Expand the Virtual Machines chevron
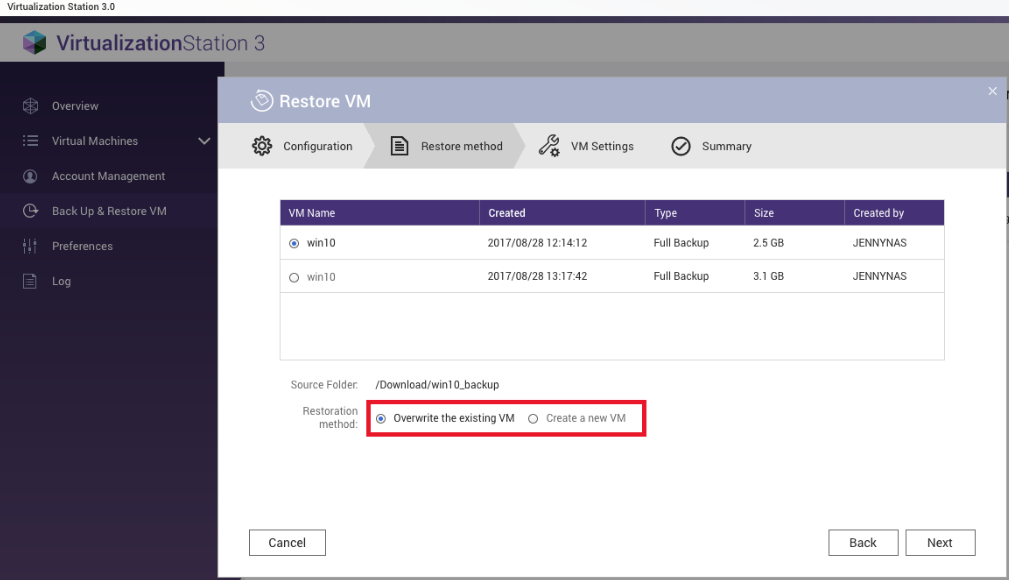Image resolution: width=1009 pixels, height=580 pixels. (205, 141)
